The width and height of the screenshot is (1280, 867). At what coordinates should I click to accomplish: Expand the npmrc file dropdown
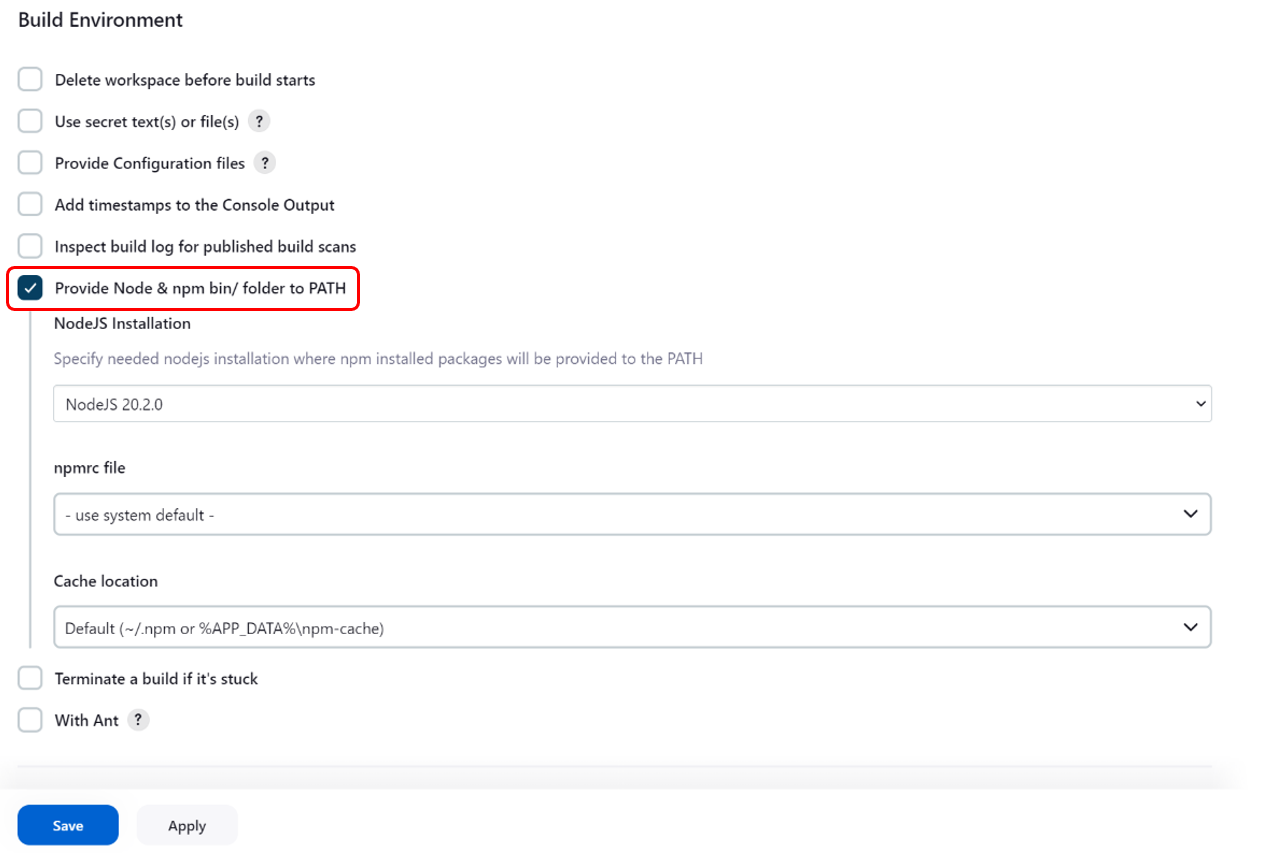tap(632, 514)
